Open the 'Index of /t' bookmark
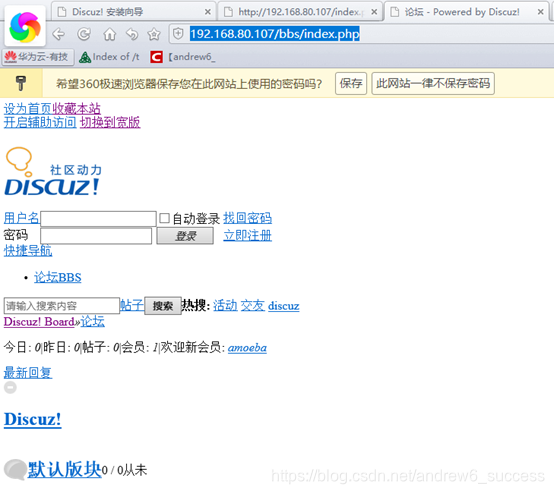The height and width of the screenshot is (494, 554). click(x=109, y=57)
